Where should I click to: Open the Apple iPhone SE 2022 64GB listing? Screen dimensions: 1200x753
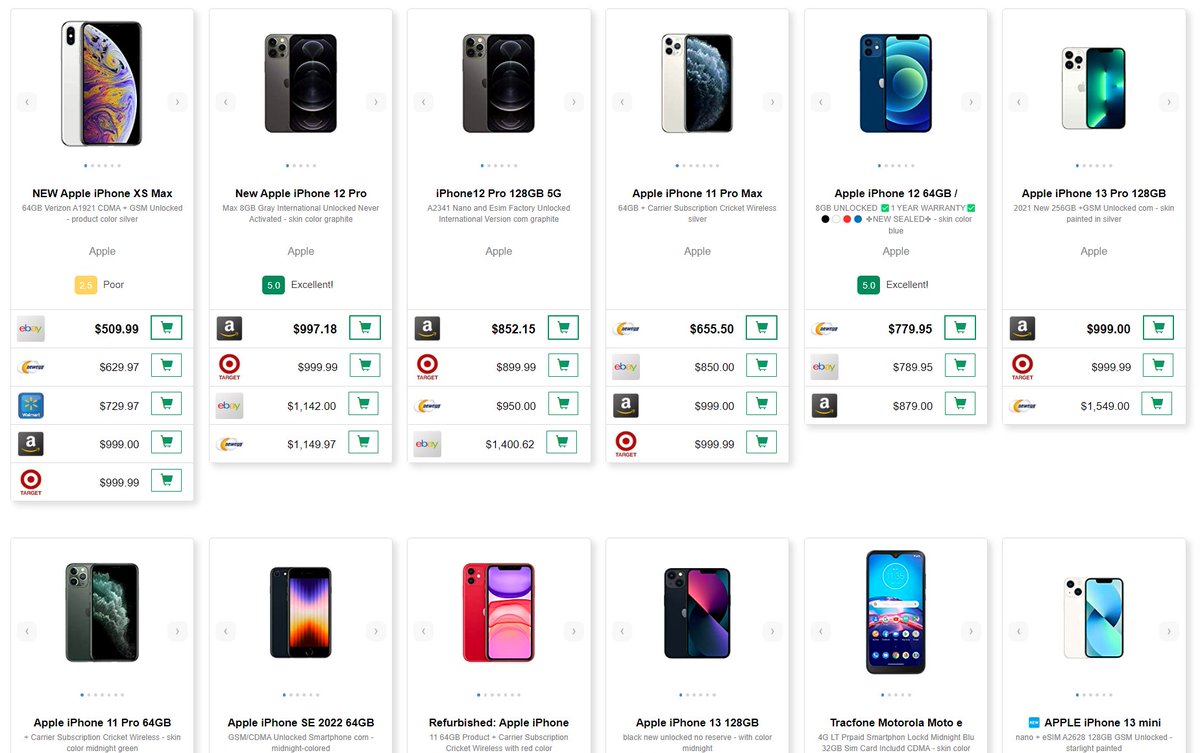tap(301, 722)
